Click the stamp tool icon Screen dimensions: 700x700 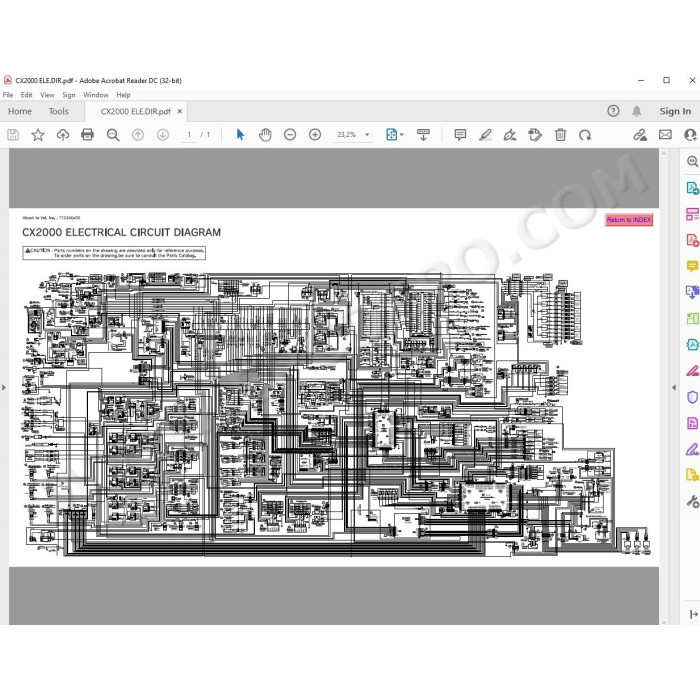(535, 134)
